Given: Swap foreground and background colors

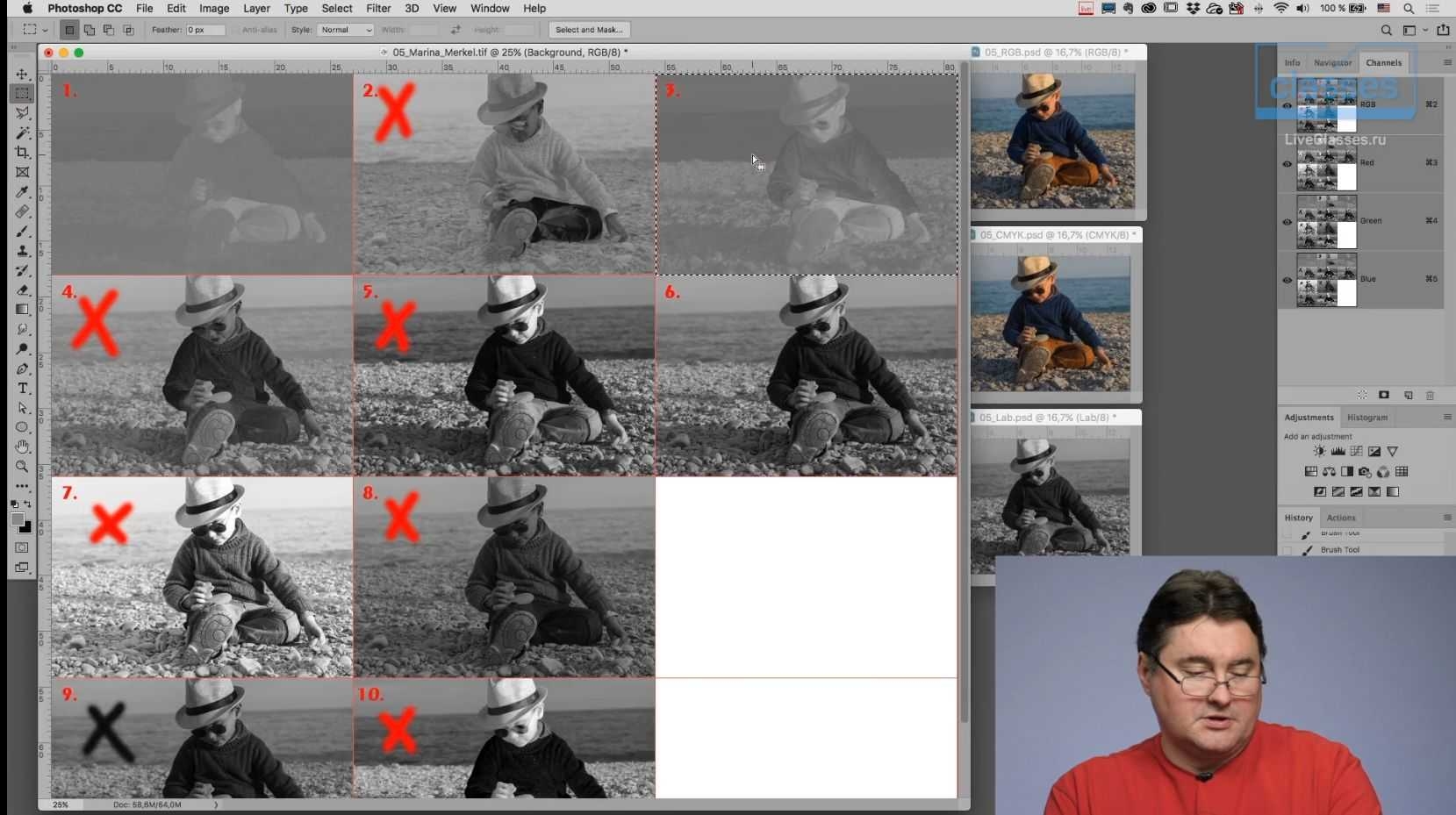Looking at the screenshot, I should click(x=28, y=504).
